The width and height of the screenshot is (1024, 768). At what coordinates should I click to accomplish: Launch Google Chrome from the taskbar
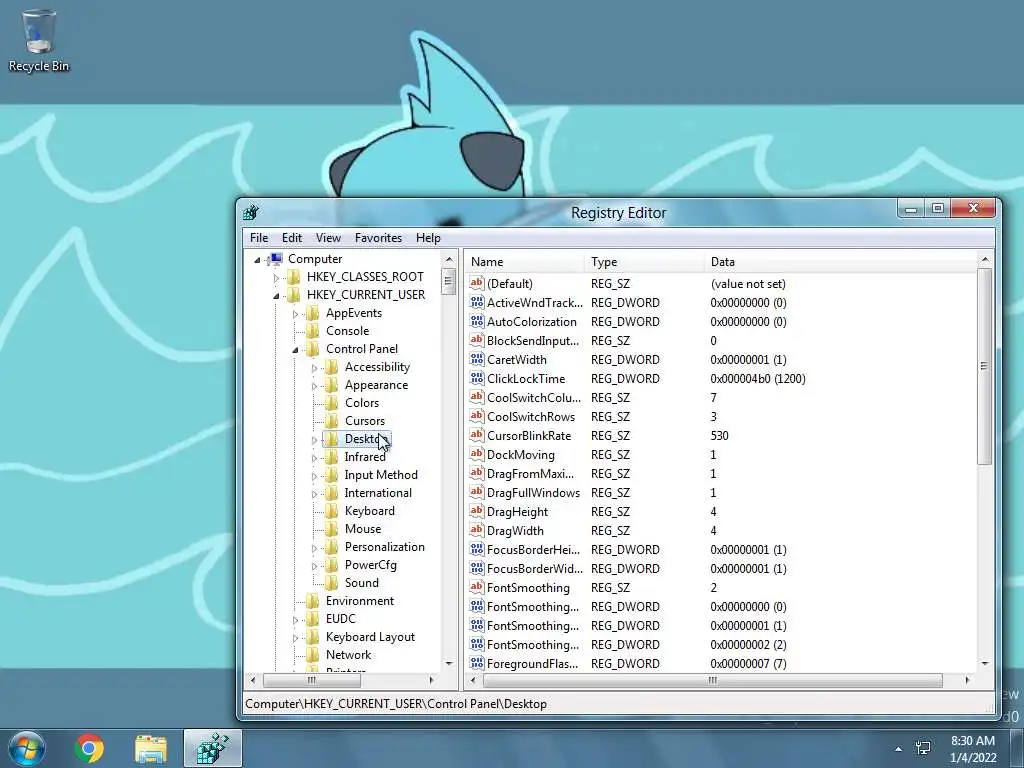[x=89, y=748]
